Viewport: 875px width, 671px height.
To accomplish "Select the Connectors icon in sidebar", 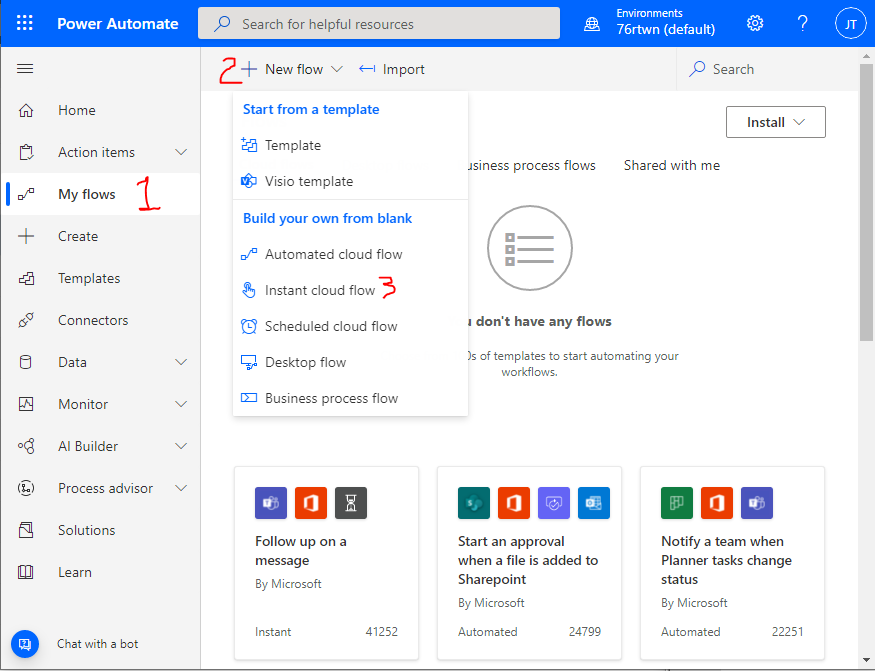I will [26, 320].
